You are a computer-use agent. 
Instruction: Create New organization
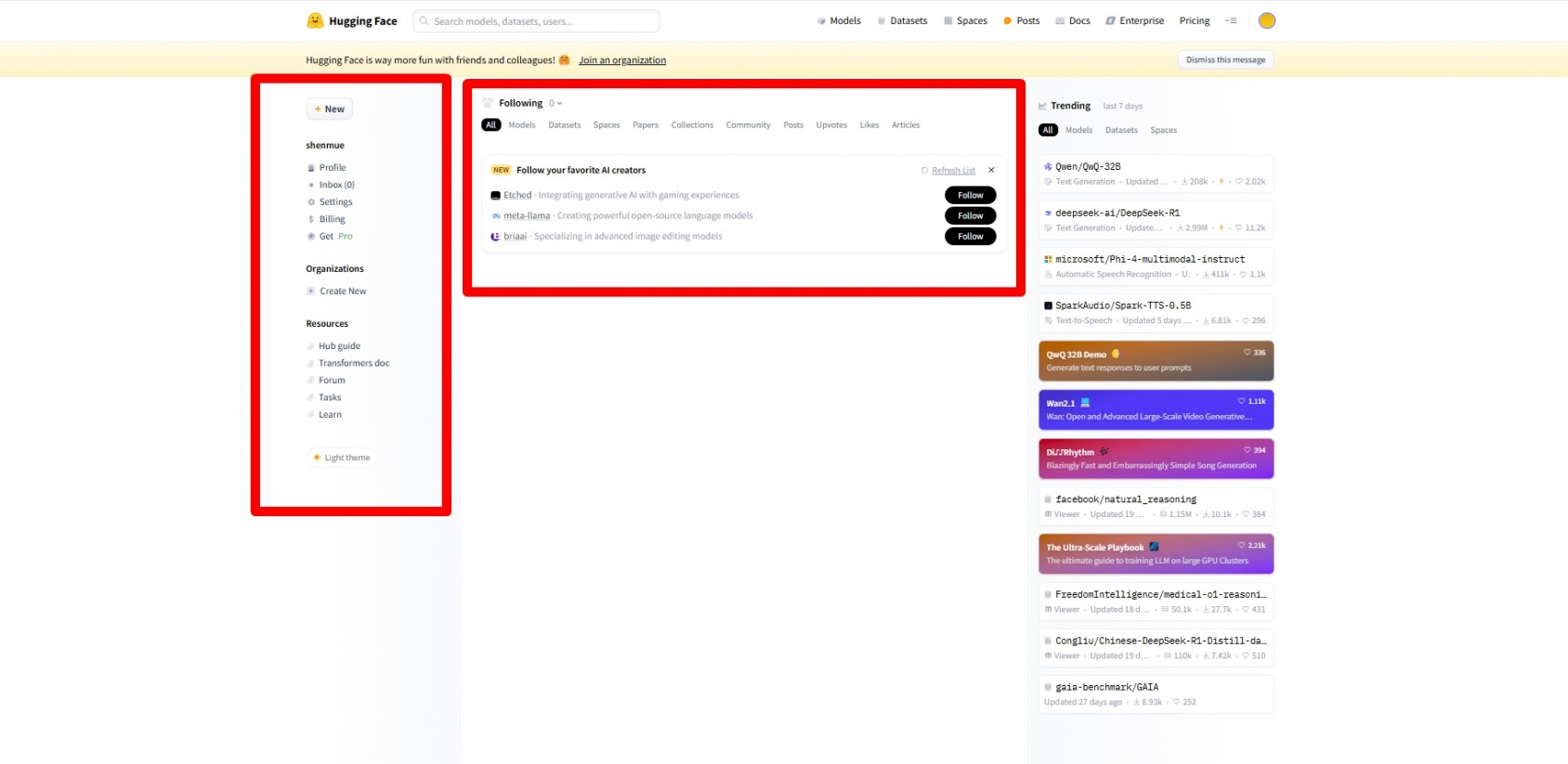click(x=336, y=291)
